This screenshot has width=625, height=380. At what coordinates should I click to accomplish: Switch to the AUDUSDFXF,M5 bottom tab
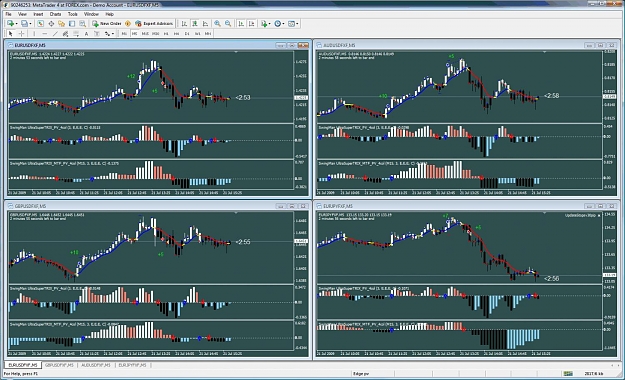96,365
